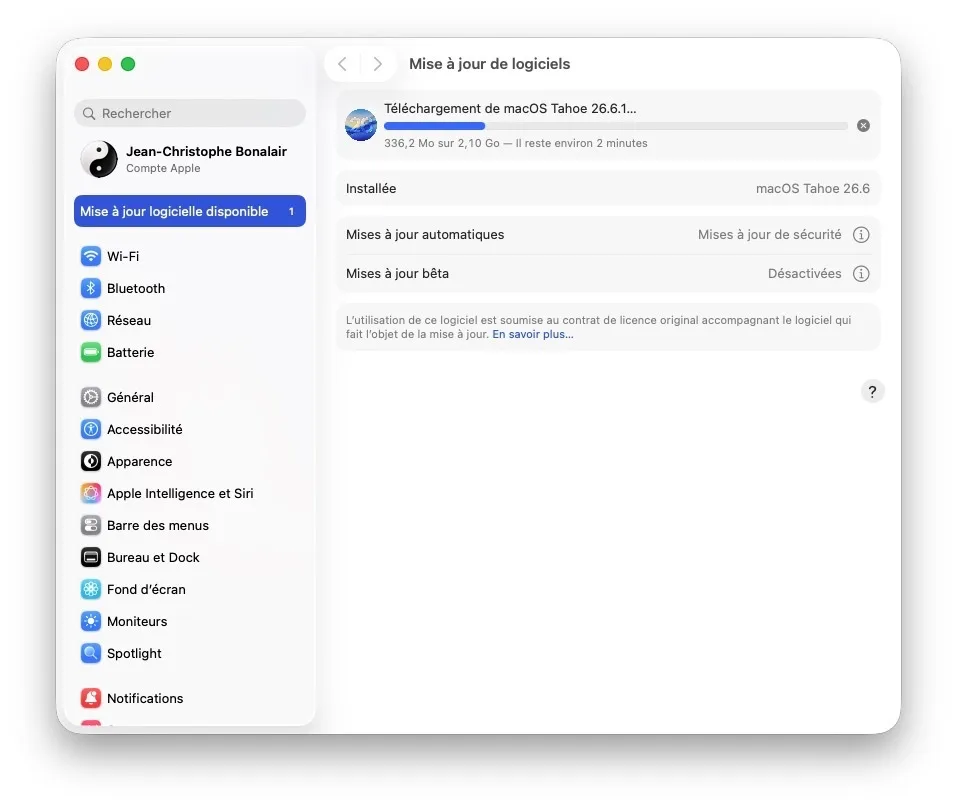Click the Mises à jour bêta label

pos(397,273)
